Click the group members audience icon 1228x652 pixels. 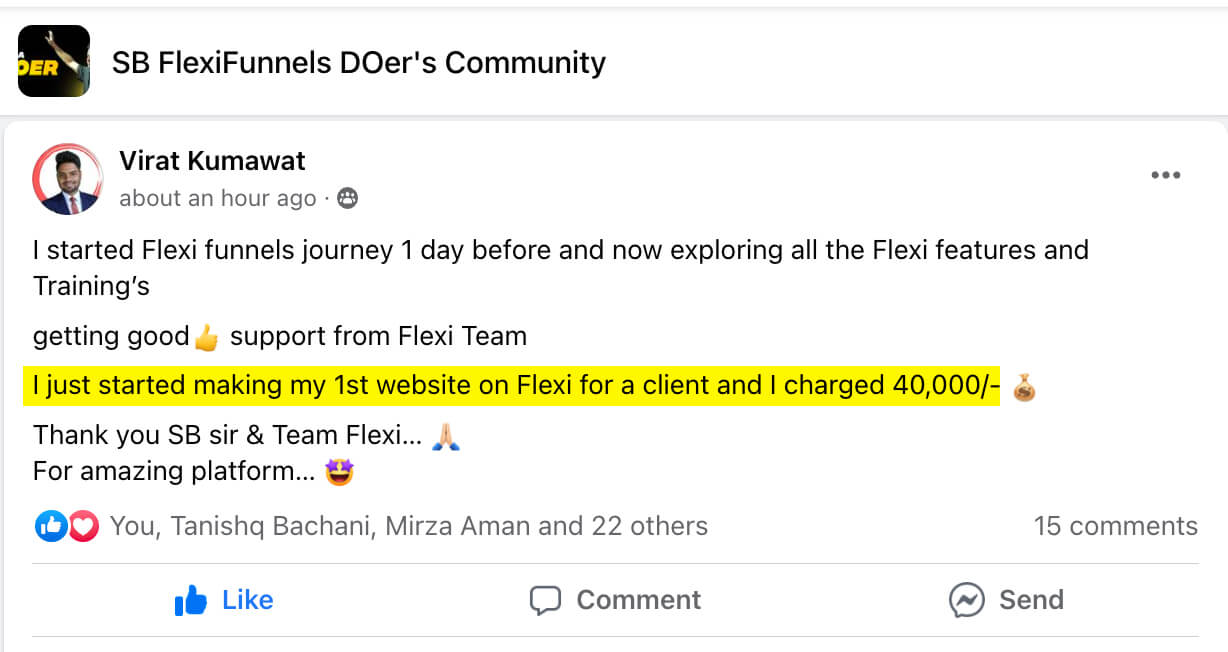point(347,198)
